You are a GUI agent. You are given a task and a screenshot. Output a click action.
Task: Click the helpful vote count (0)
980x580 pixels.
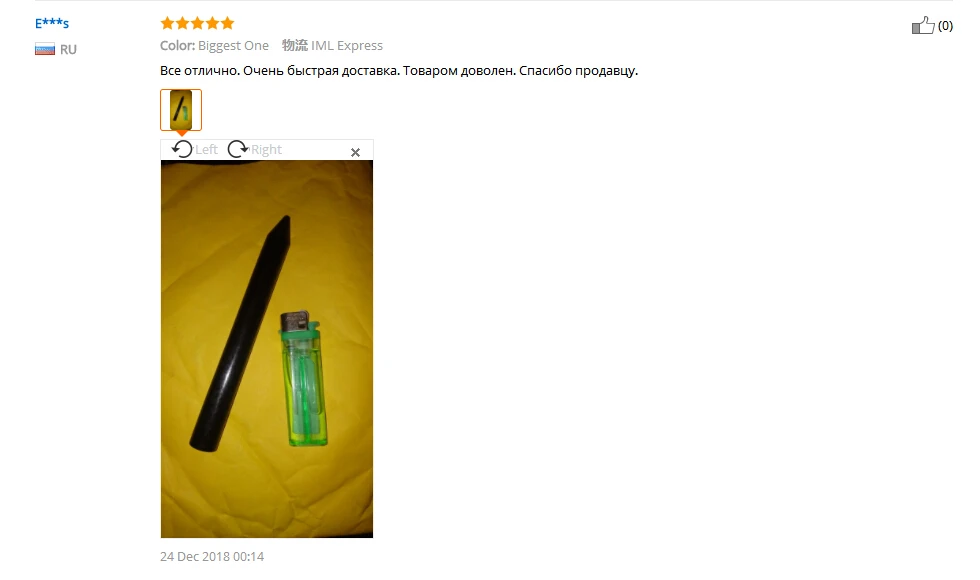945,26
